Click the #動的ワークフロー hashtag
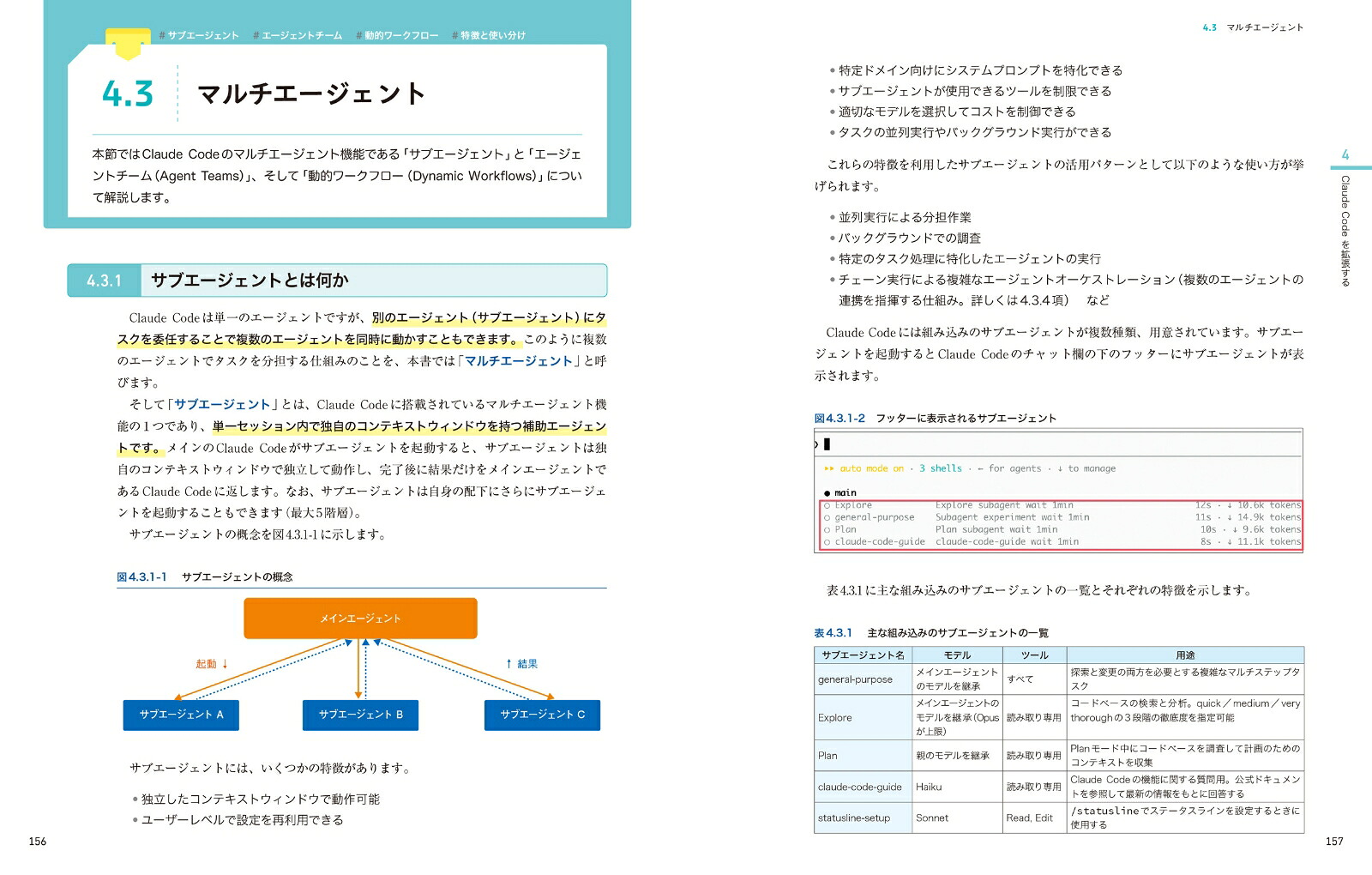1372x875 pixels. pos(397,35)
